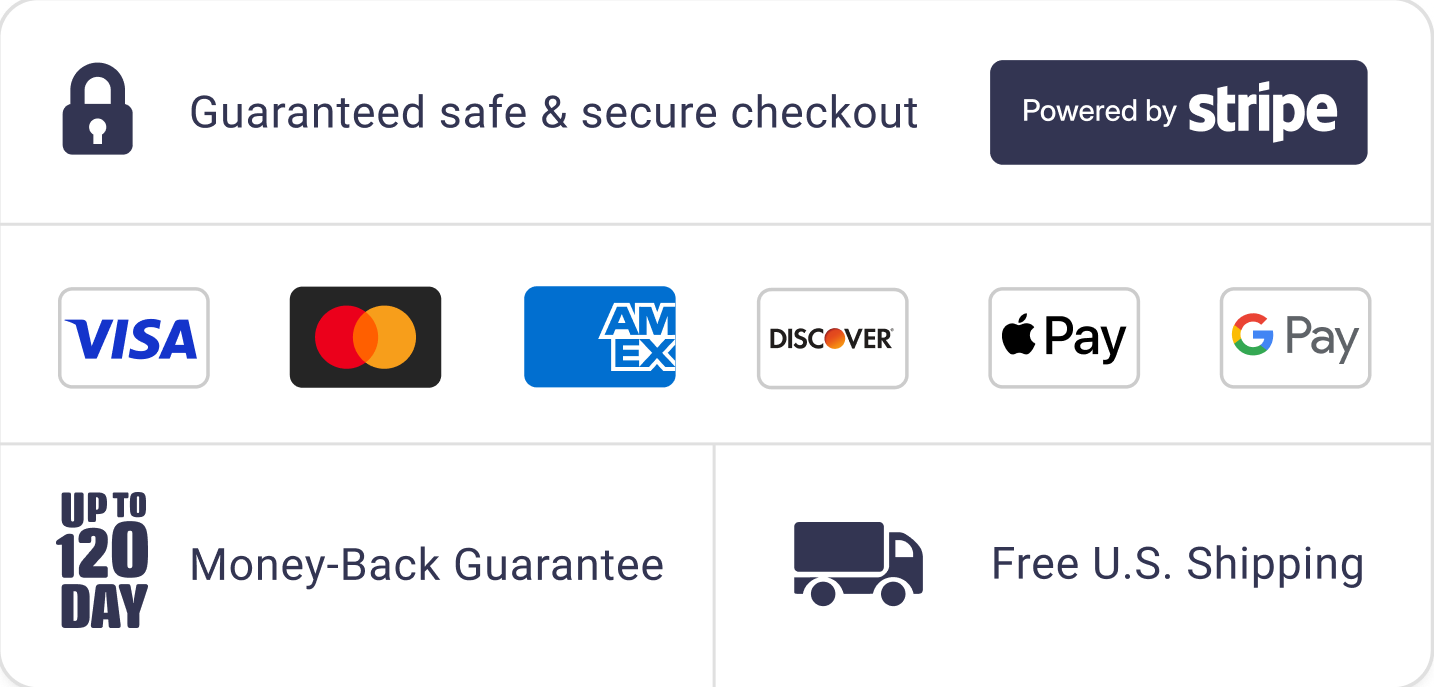
Task: Click the Powered by Stripe badge
Action: (1178, 112)
